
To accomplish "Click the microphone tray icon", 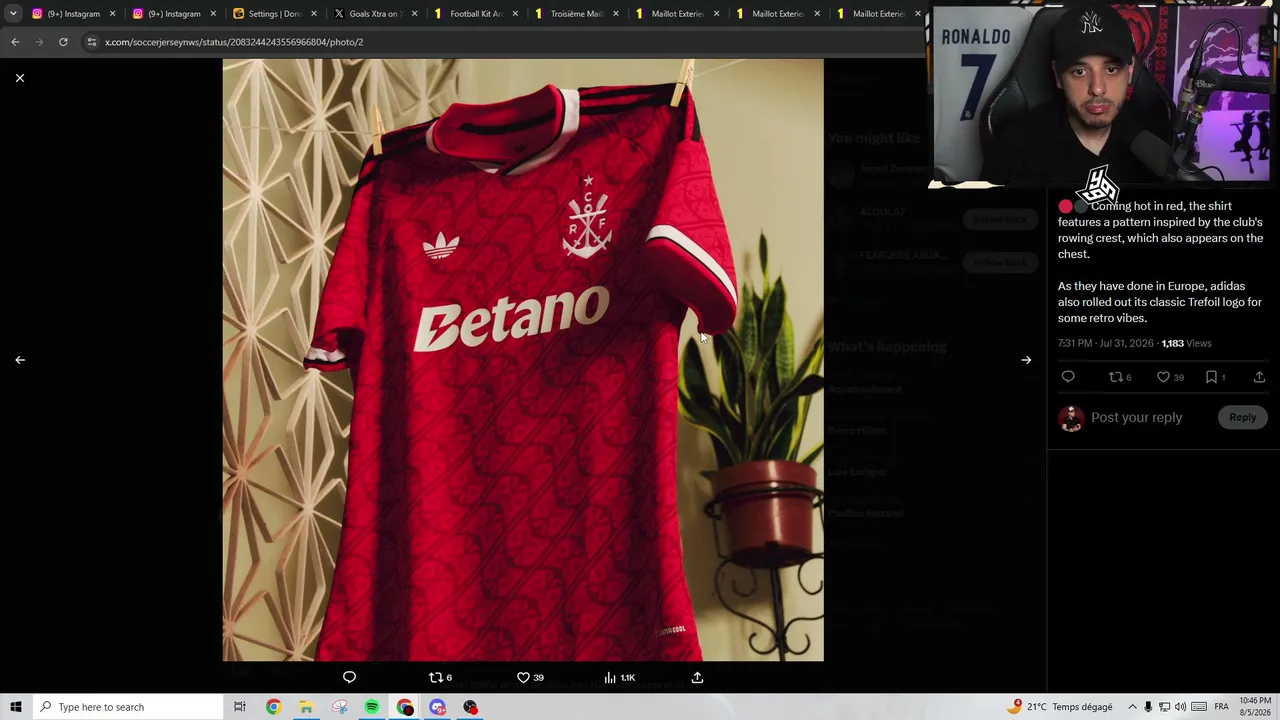I will coord(1148,707).
